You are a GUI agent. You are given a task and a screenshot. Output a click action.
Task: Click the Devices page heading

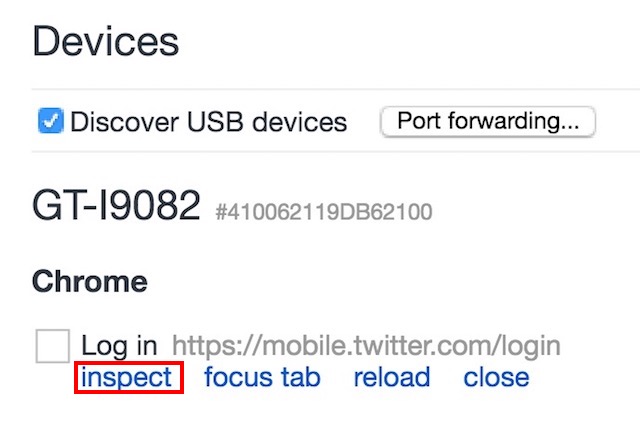click(x=106, y=42)
